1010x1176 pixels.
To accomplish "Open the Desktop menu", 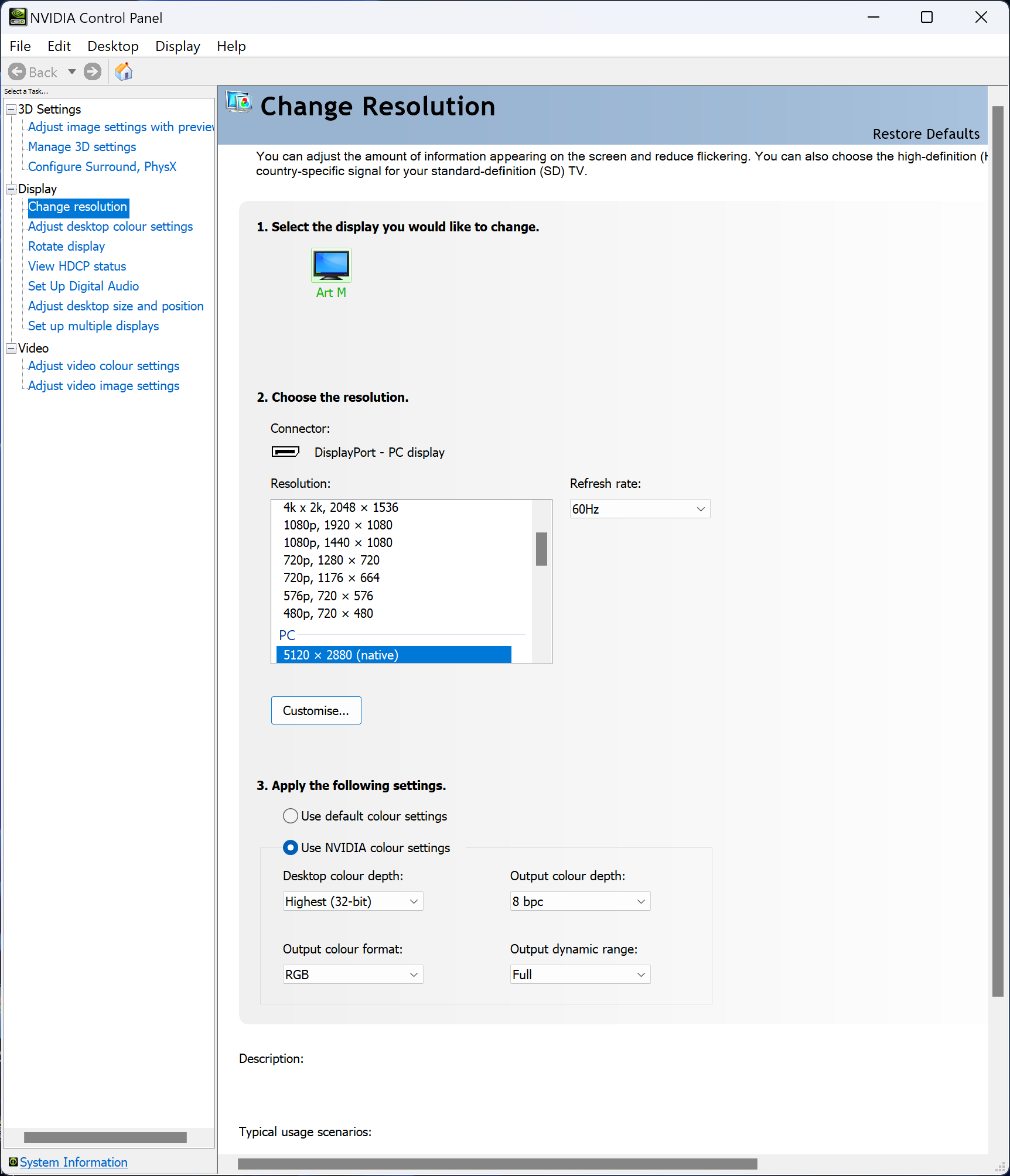I will (113, 46).
